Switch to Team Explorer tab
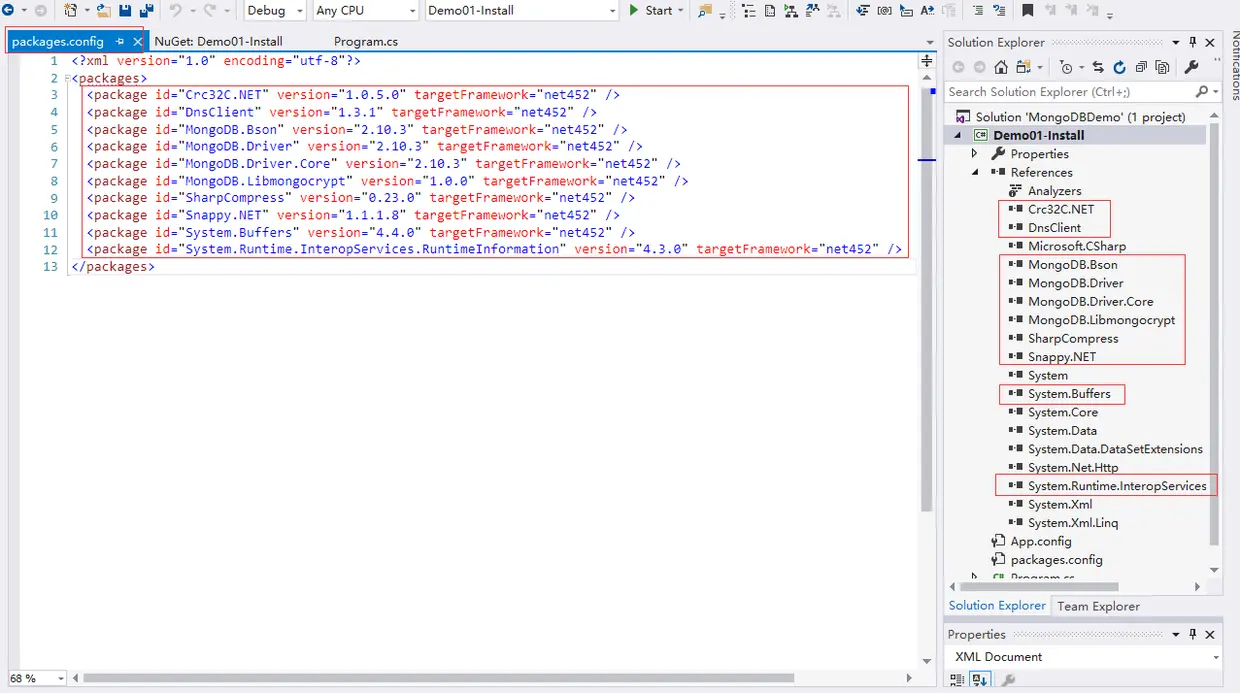The height and width of the screenshot is (693, 1240). point(1098,606)
